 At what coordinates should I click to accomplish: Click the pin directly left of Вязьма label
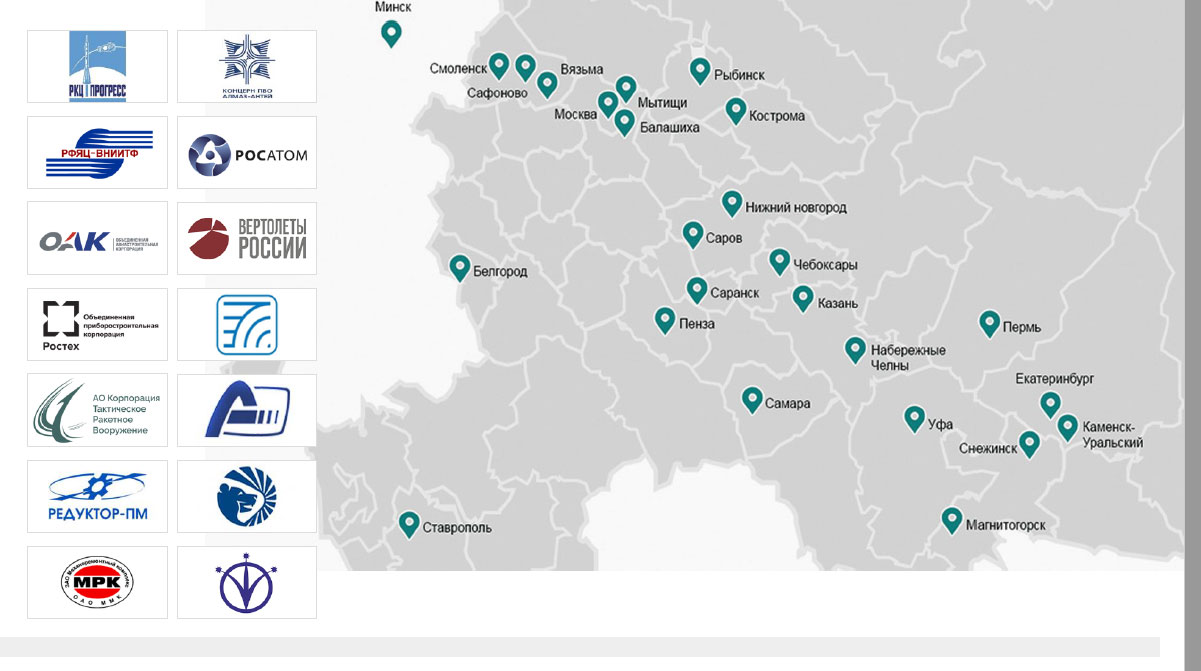[x=547, y=84]
